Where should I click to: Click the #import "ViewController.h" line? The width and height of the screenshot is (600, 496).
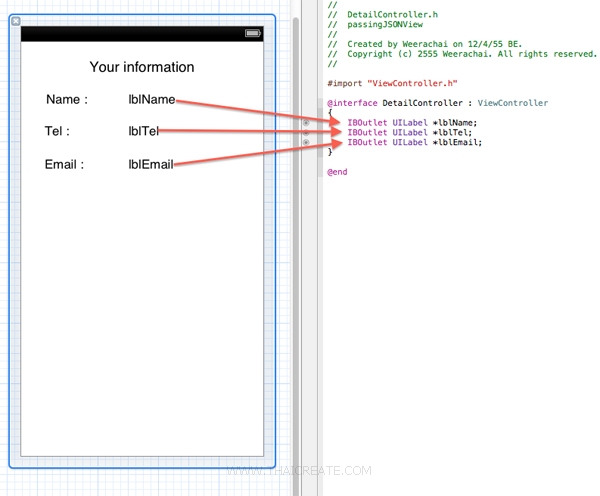(x=392, y=83)
